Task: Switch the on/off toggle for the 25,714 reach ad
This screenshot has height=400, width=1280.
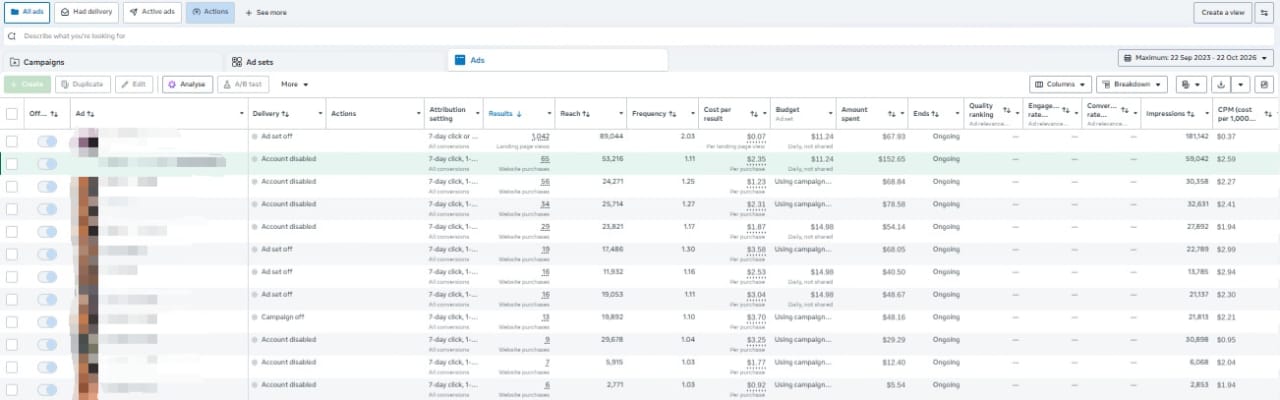Action: tap(47, 209)
